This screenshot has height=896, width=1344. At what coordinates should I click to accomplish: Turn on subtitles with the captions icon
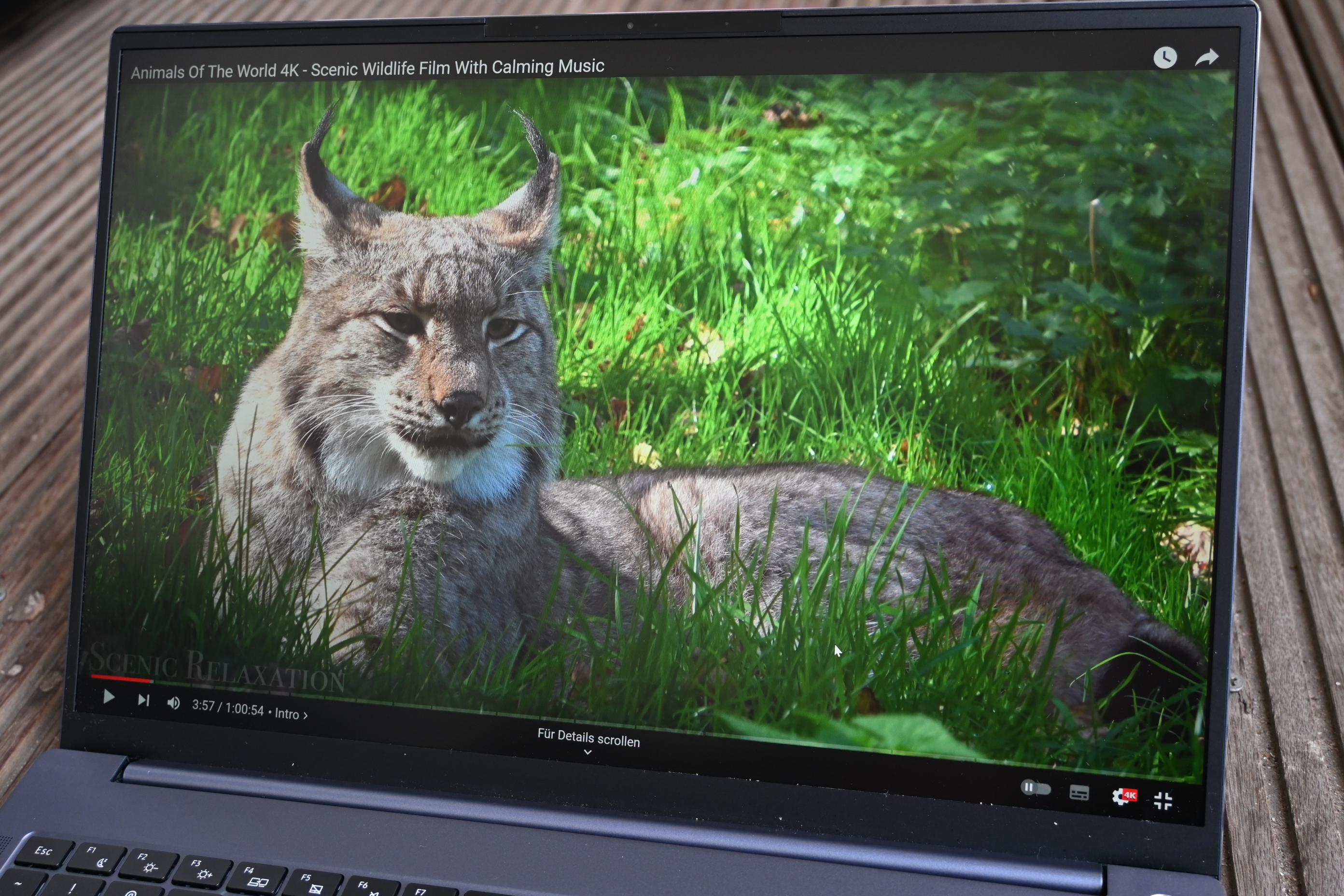[x=1079, y=793]
